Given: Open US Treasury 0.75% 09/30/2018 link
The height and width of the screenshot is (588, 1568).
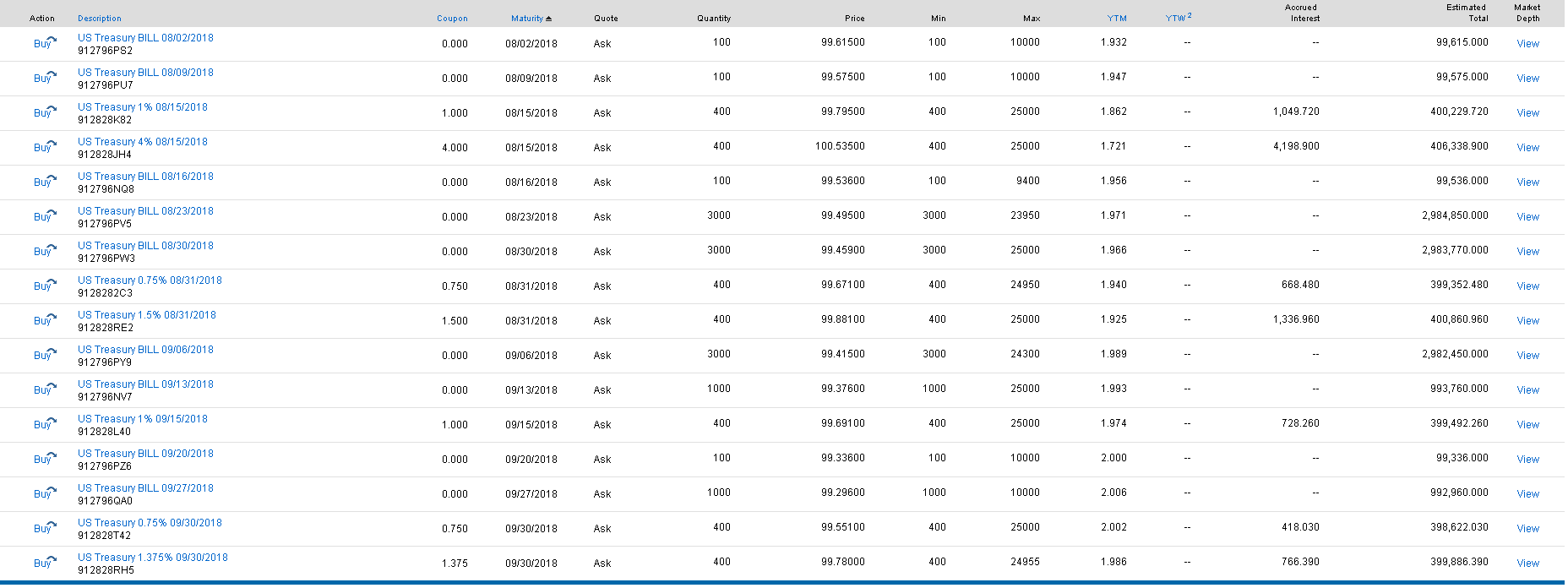Looking at the screenshot, I should [150, 523].
